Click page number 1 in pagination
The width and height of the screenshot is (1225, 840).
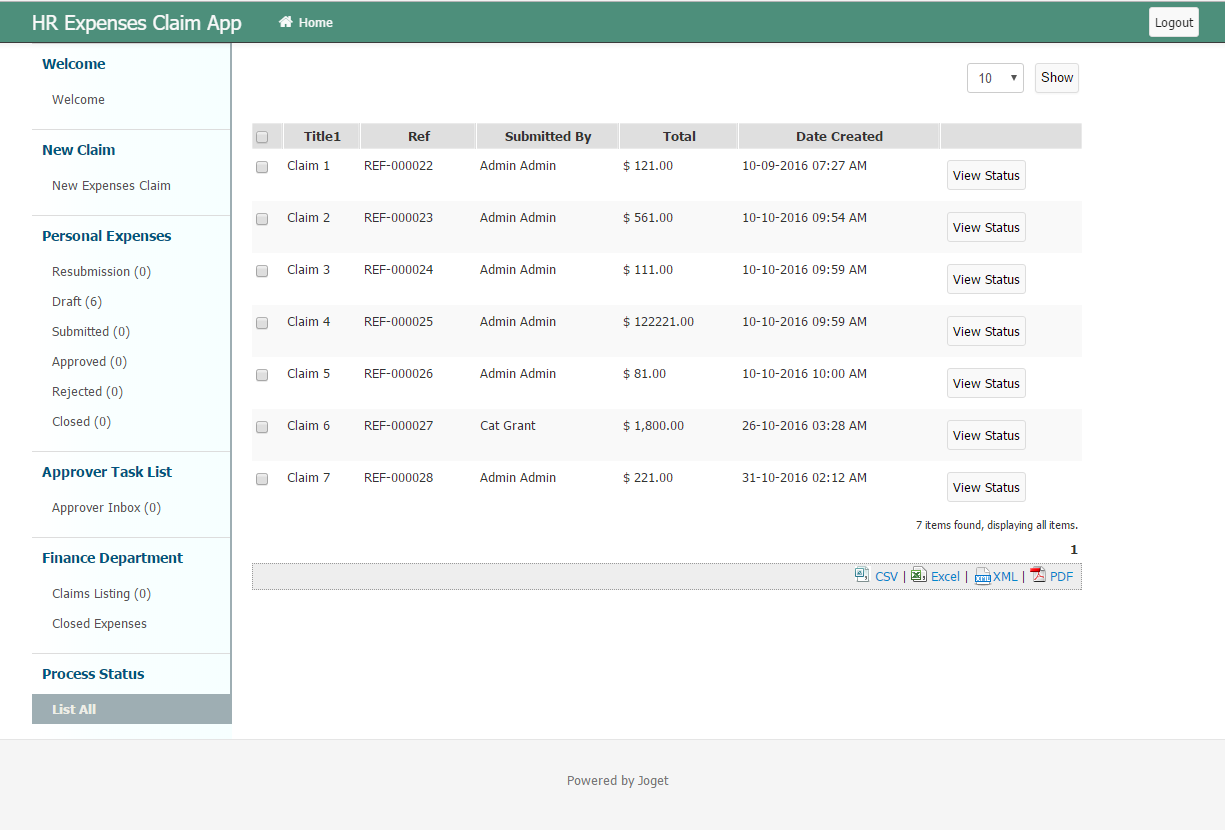click(x=1074, y=549)
